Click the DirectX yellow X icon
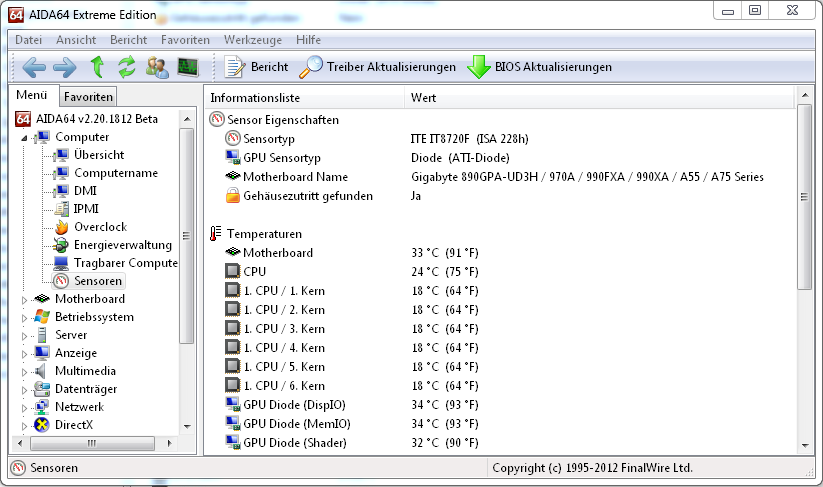This screenshot has width=823, height=487. click(41, 425)
